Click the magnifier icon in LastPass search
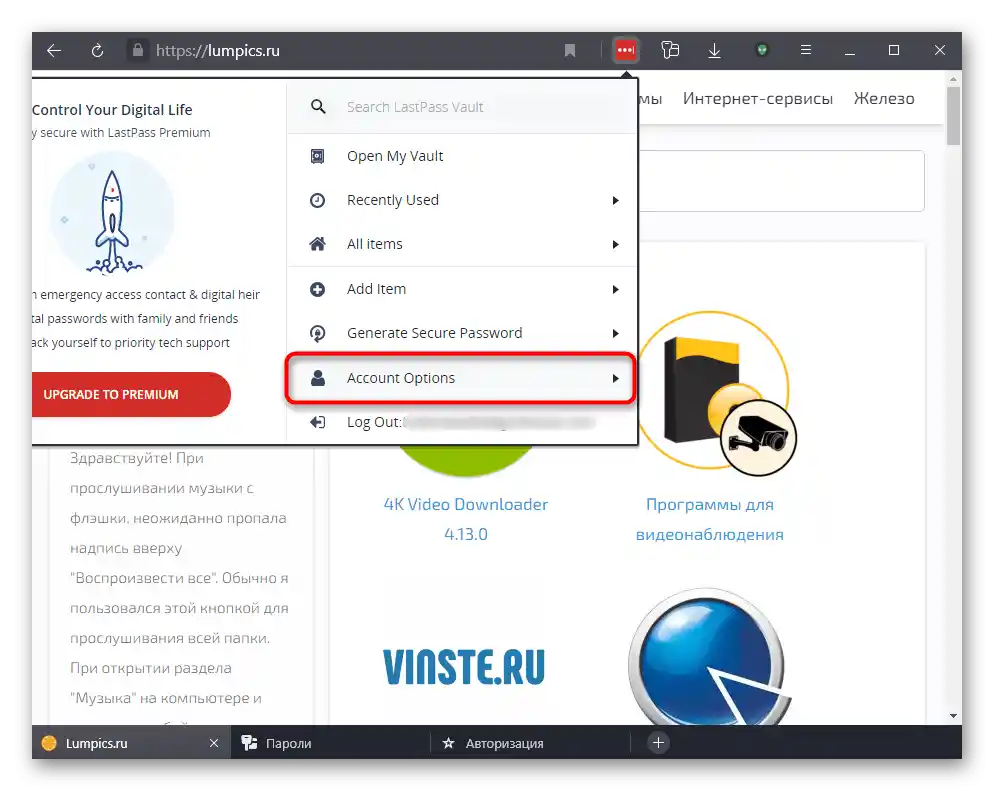Viewport: 994px width, 791px height. pos(318,106)
